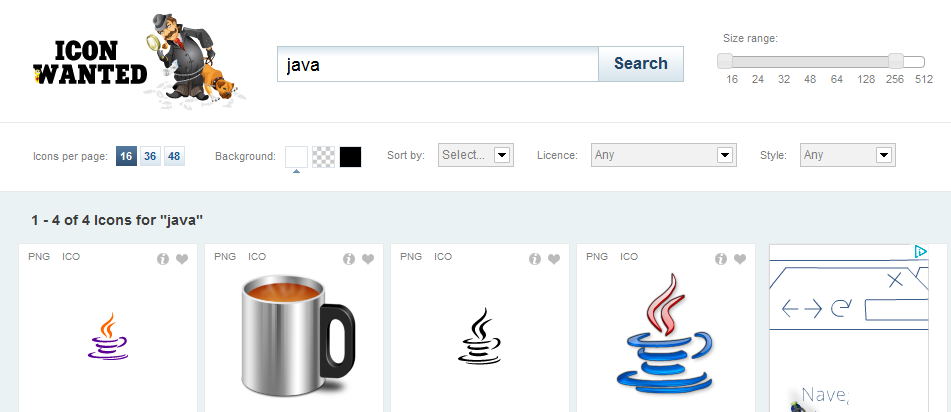951x412 pixels.
Task: Set icons per page to 36
Action: [150, 156]
